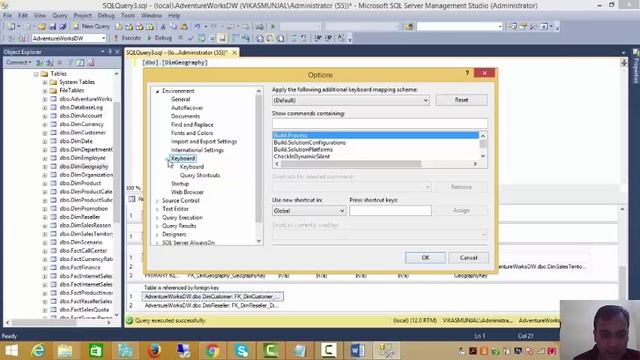Viewport: 640px width, 360px height.
Task: Toggle Include Actual Execution Plan icon
Action: (236, 38)
